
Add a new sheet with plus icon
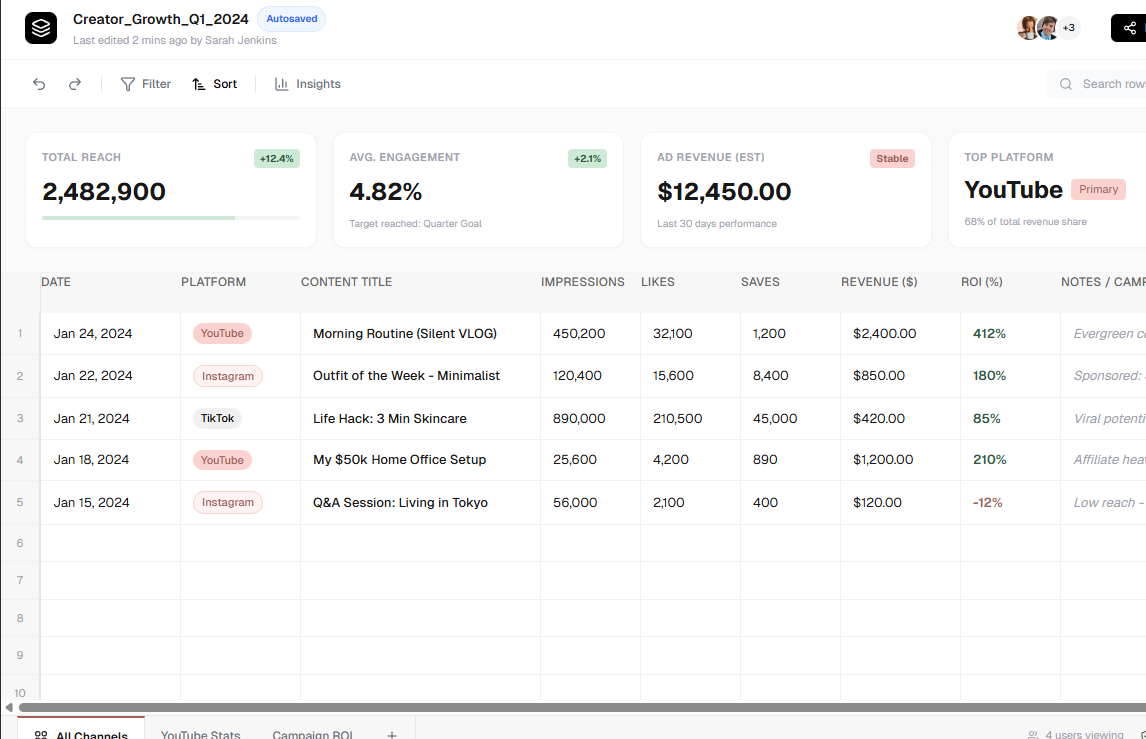[392, 734]
